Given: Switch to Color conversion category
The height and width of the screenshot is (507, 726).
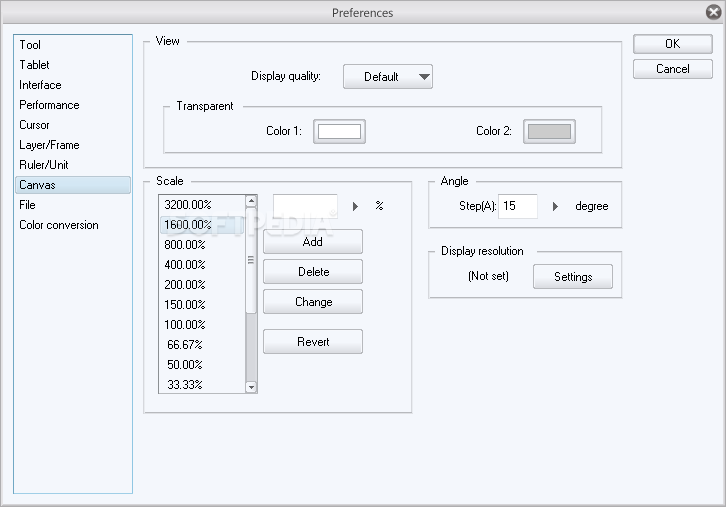Looking at the screenshot, I should 59,225.
